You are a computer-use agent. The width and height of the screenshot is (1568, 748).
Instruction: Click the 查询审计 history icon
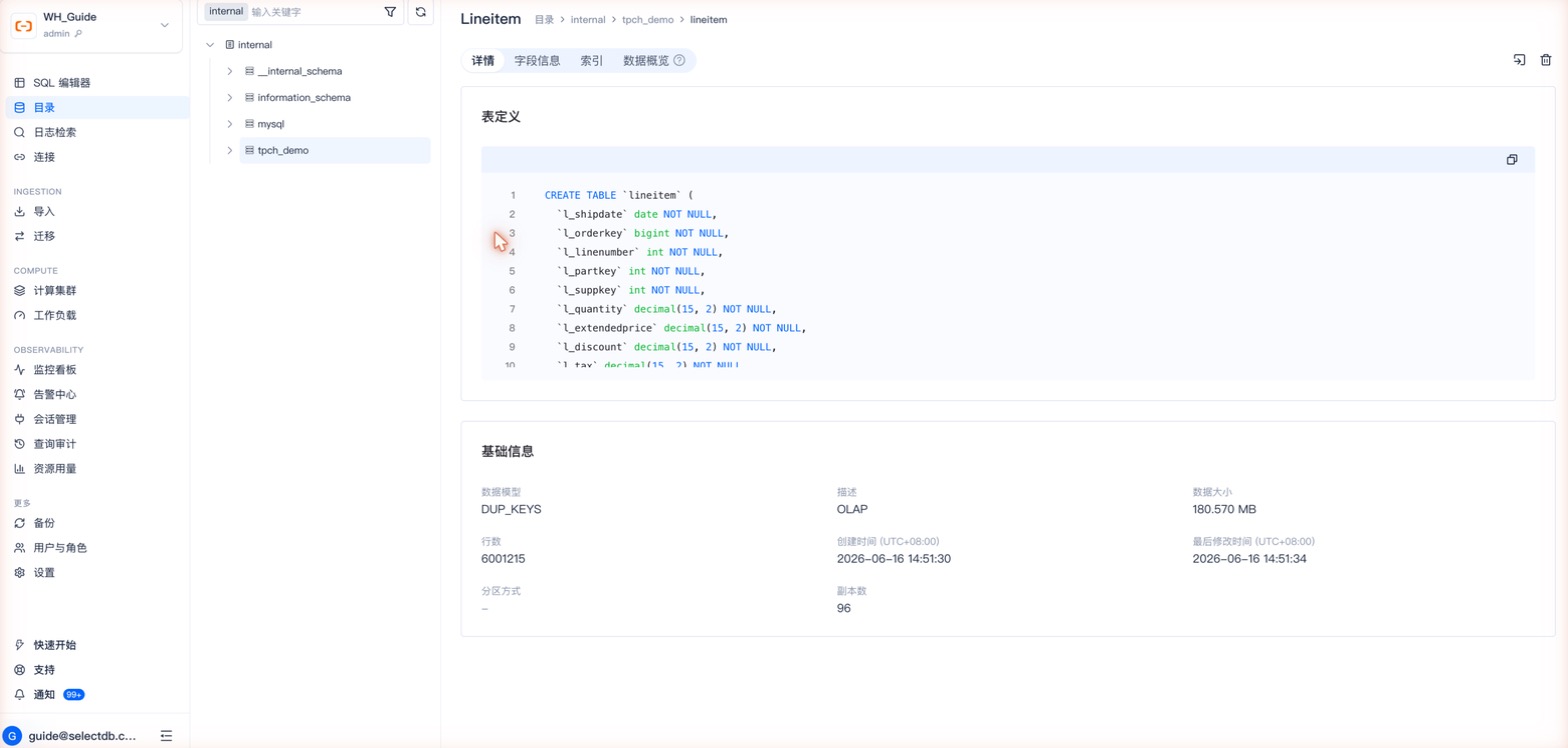click(x=19, y=444)
